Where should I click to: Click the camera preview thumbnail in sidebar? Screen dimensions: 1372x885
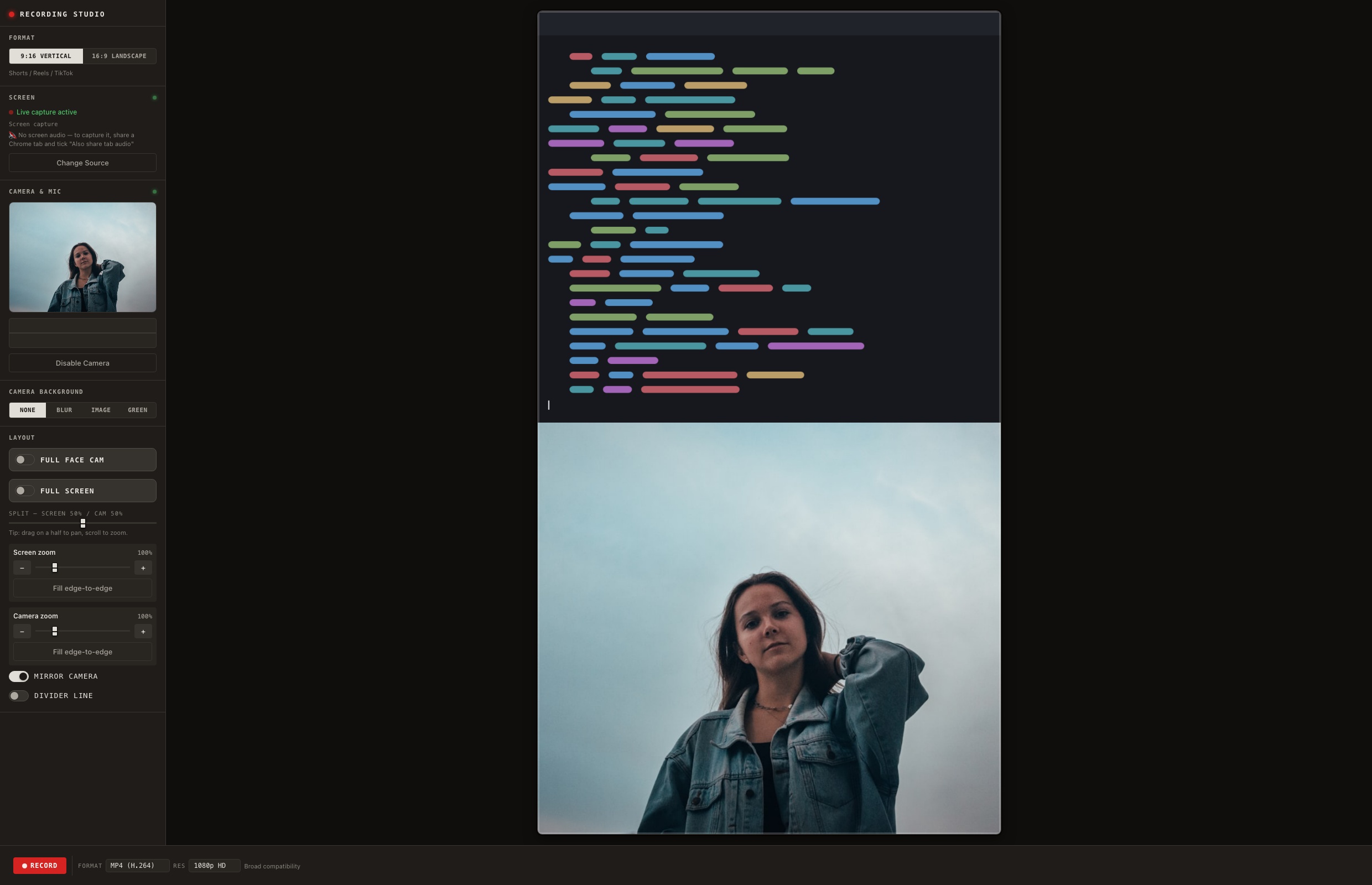pos(83,257)
